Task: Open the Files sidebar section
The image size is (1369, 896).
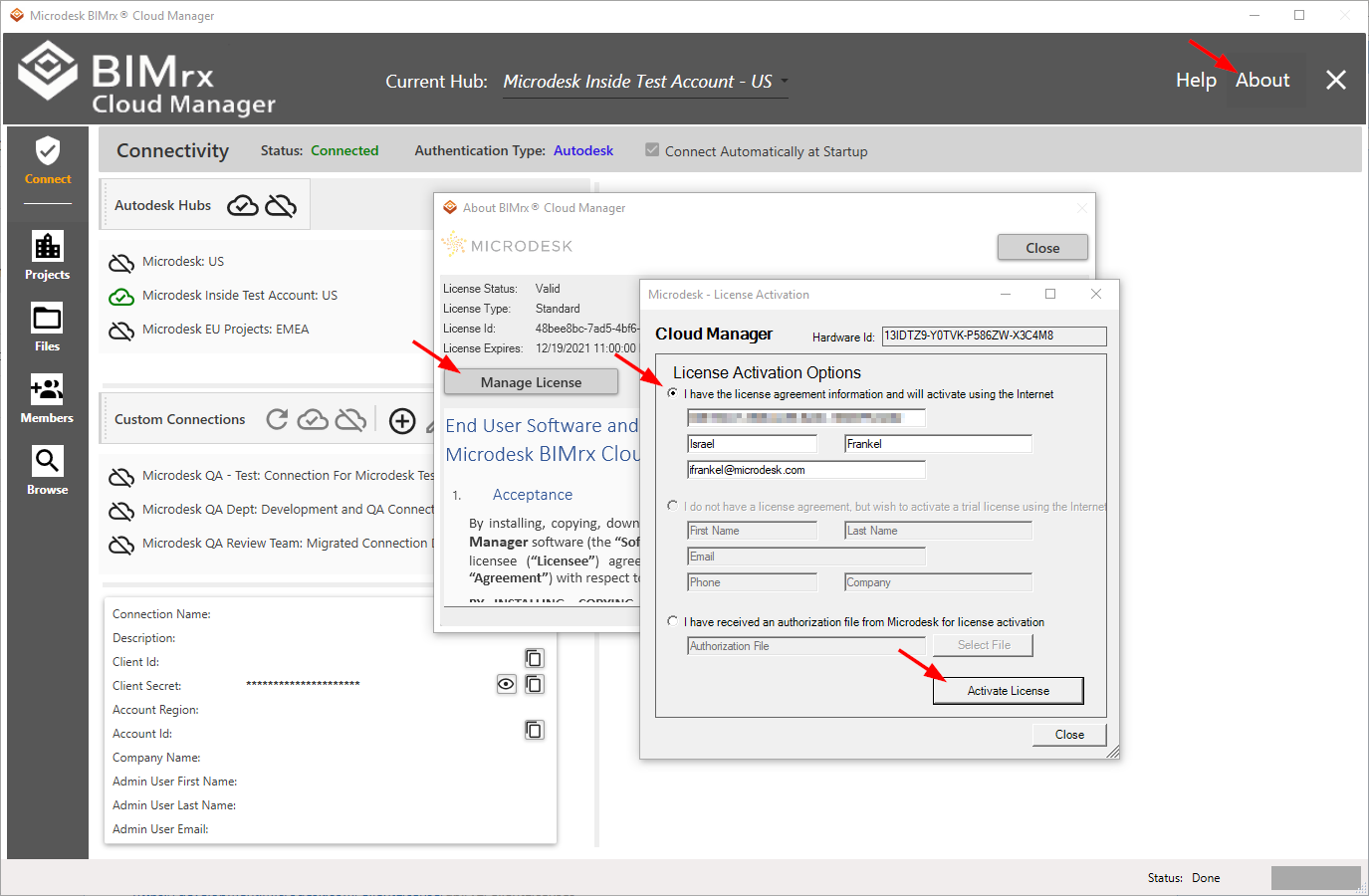Action: click(47, 328)
